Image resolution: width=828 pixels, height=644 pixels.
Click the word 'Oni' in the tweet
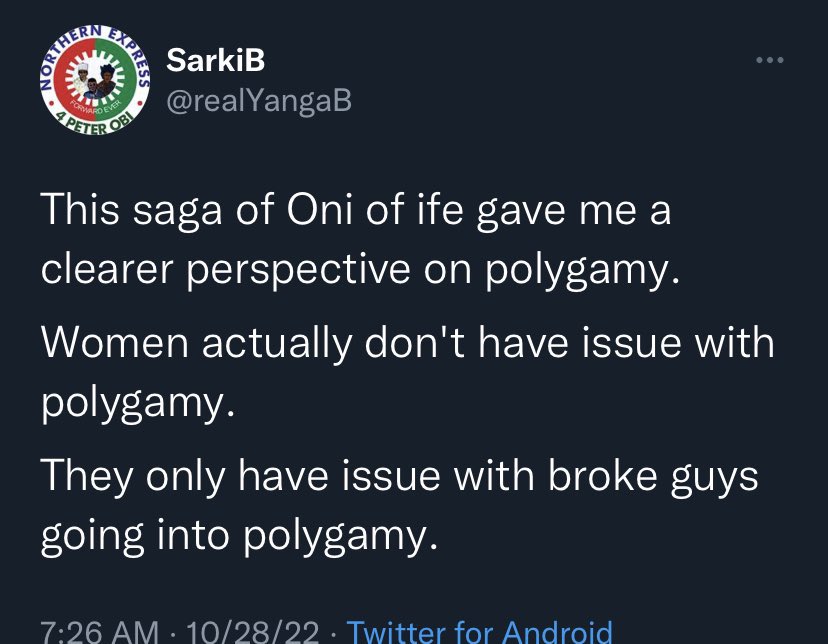click(x=320, y=209)
